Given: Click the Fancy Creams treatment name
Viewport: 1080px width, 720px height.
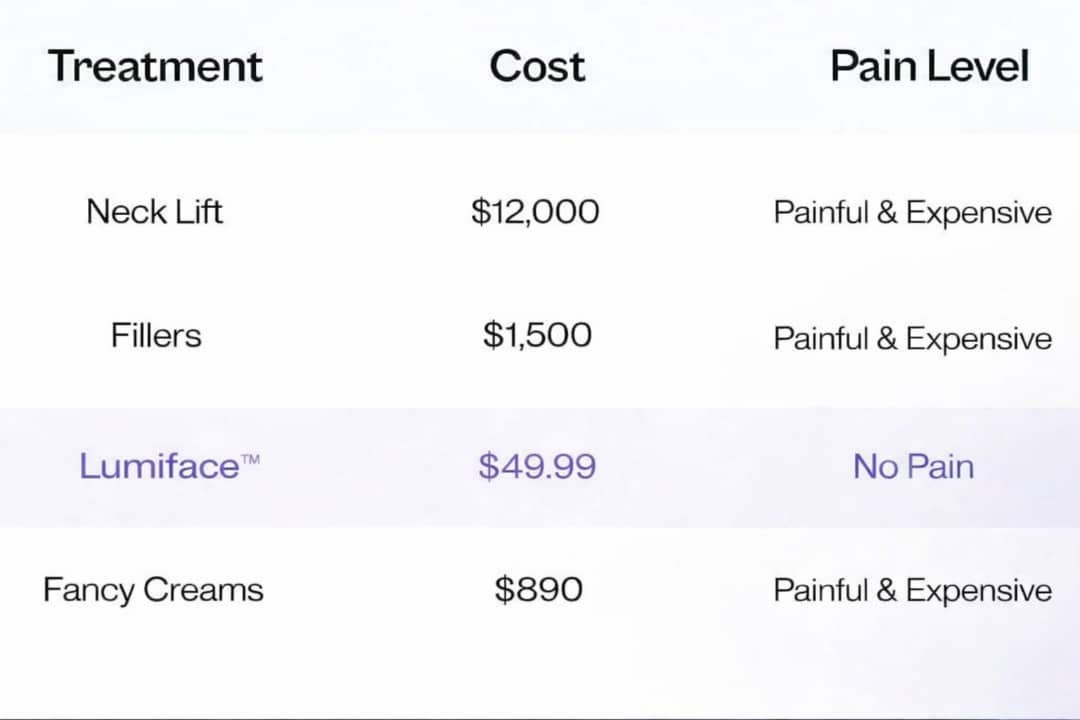Looking at the screenshot, I should point(153,590).
